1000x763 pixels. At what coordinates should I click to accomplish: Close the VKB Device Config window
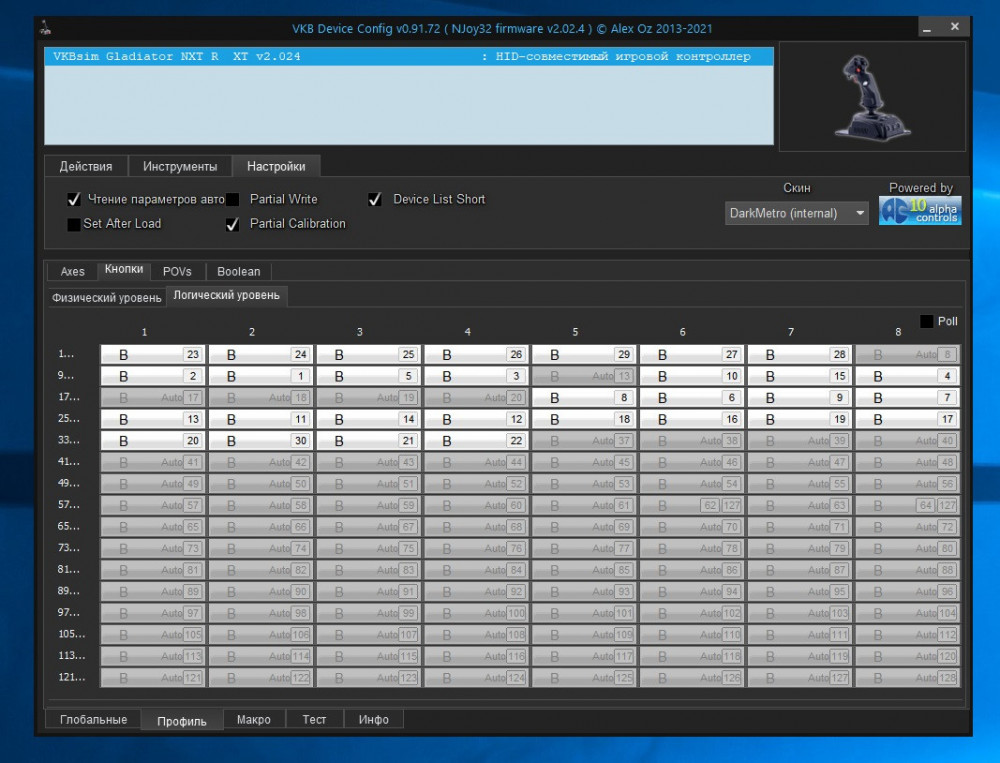coord(955,27)
